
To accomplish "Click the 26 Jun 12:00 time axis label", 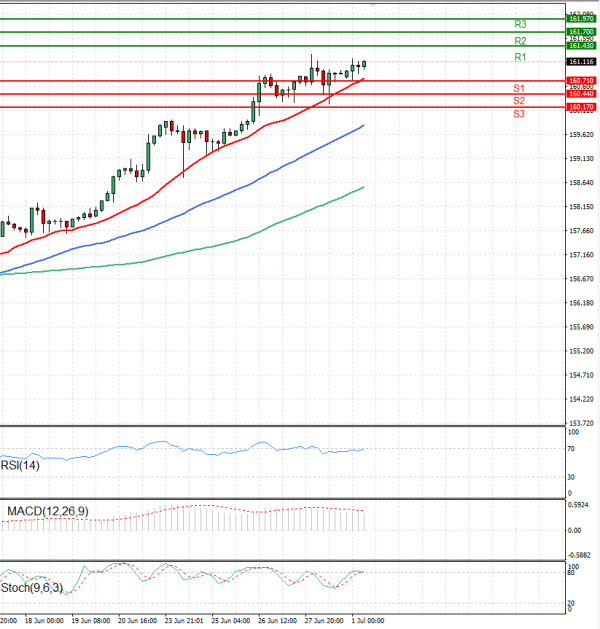I will tap(277, 620).
